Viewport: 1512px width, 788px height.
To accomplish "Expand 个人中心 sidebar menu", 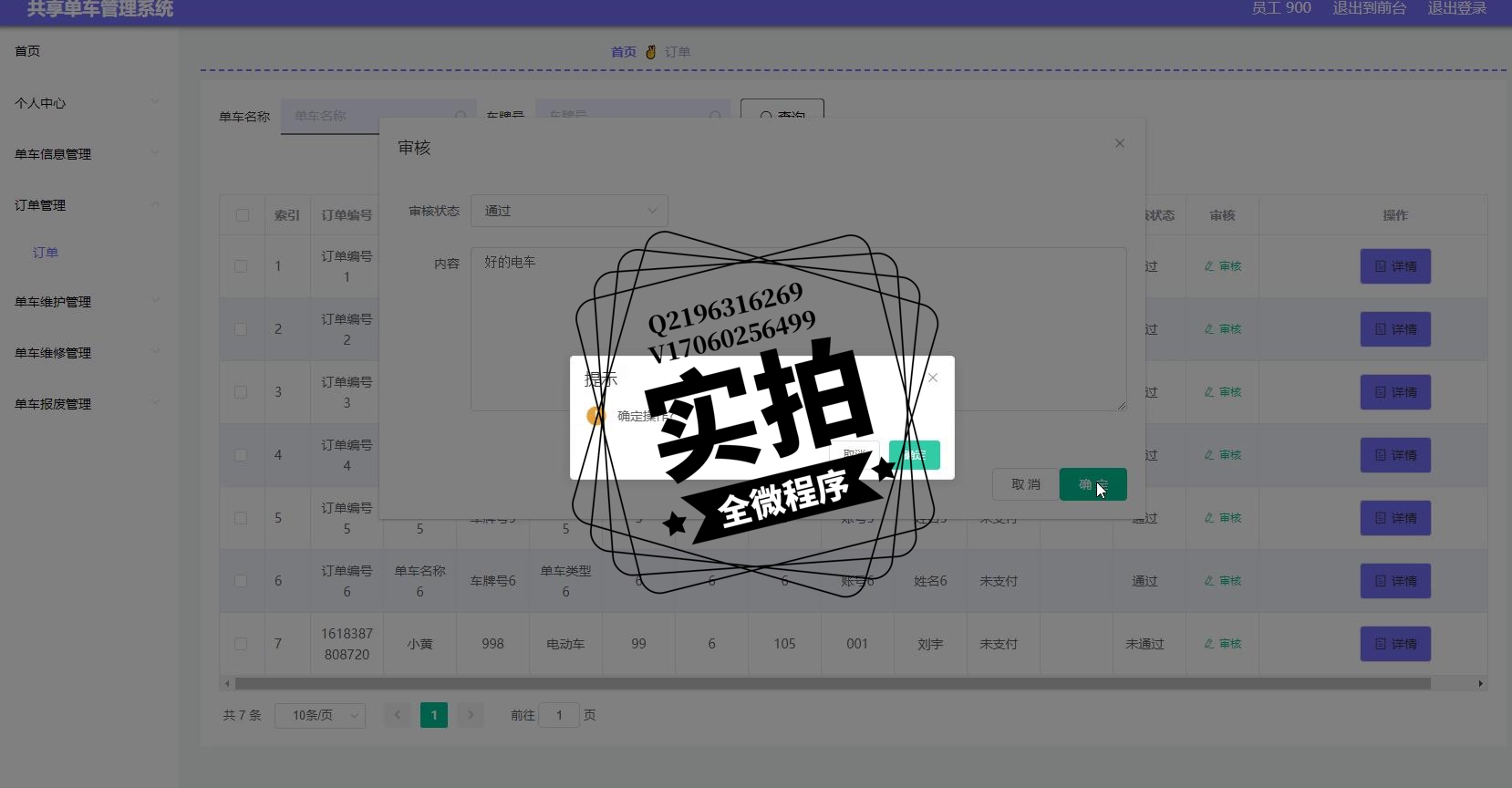I will [x=88, y=103].
